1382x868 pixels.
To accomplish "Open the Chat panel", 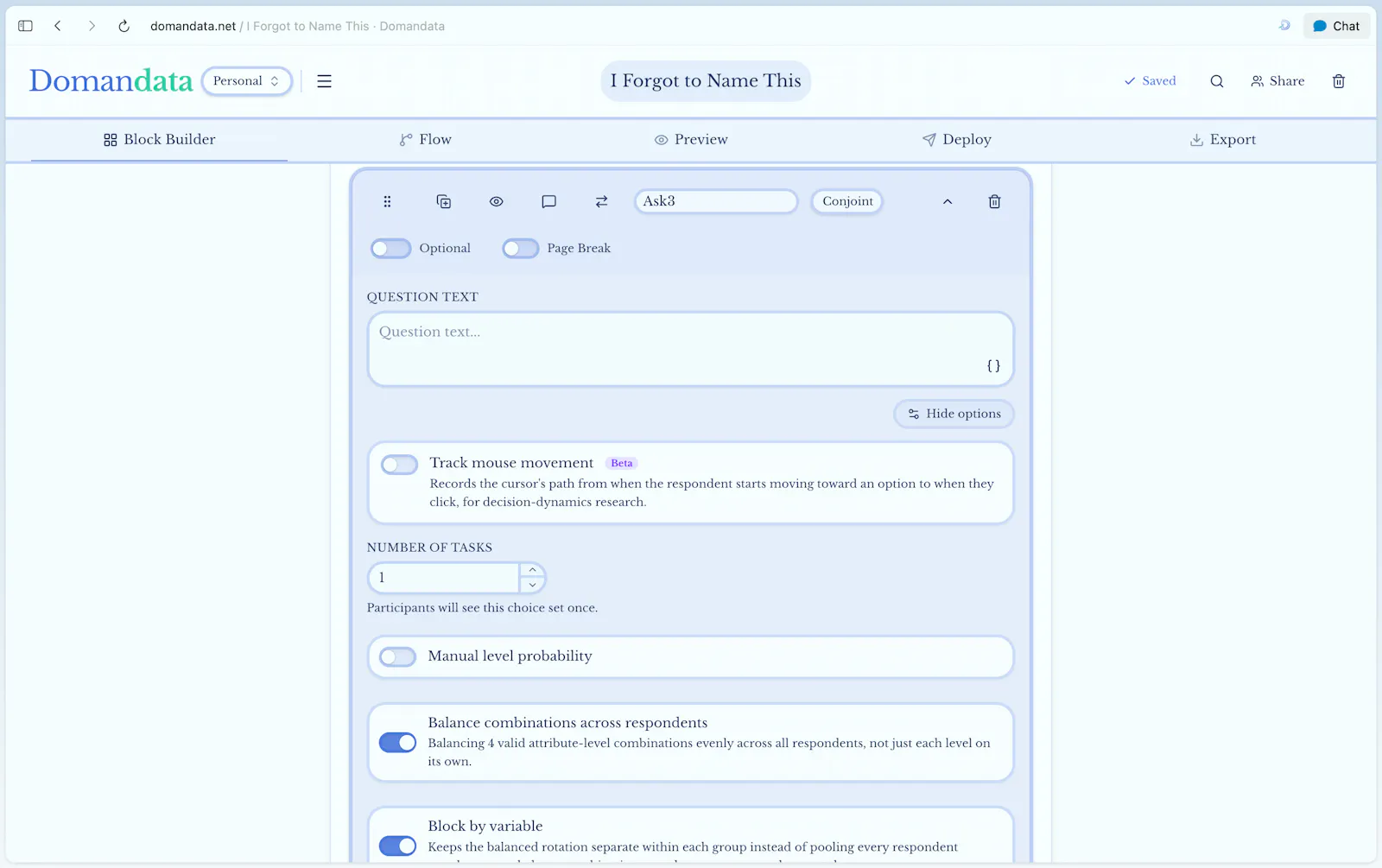I will pyautogui.click(x=1336, y=26).
